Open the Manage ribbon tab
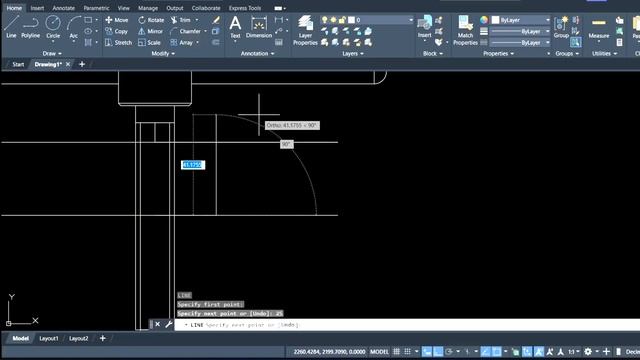This screenshot has height=360, width=640. click(x=148, y=8)
